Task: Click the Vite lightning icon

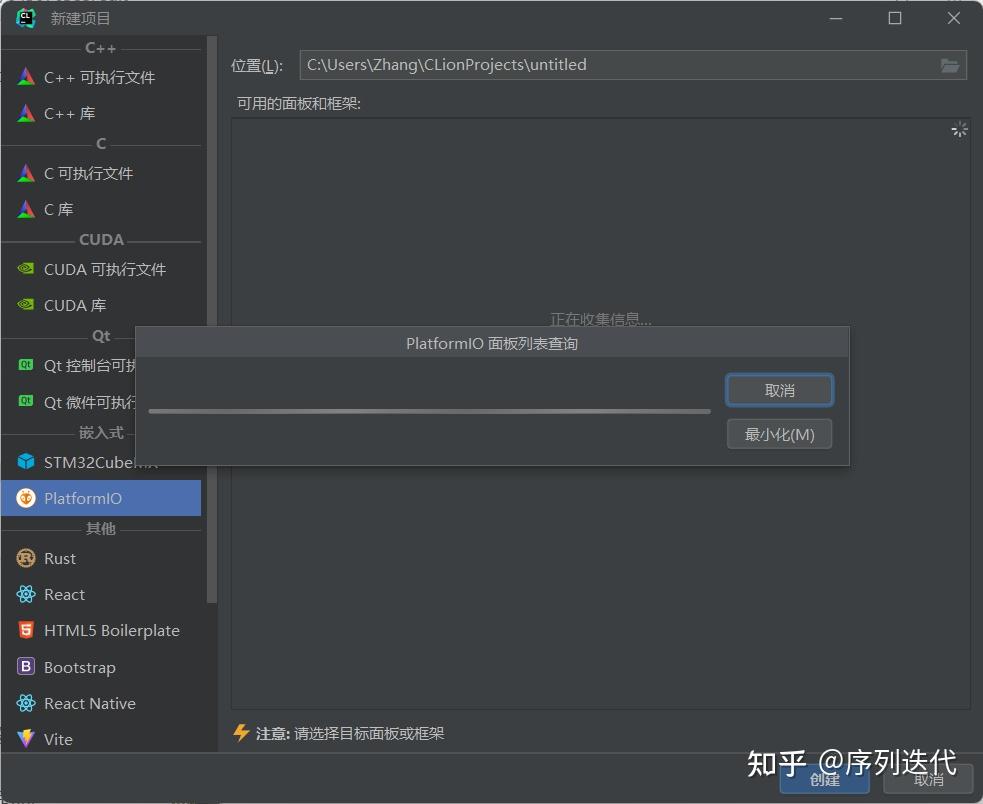Action: [x=26, y=738]
